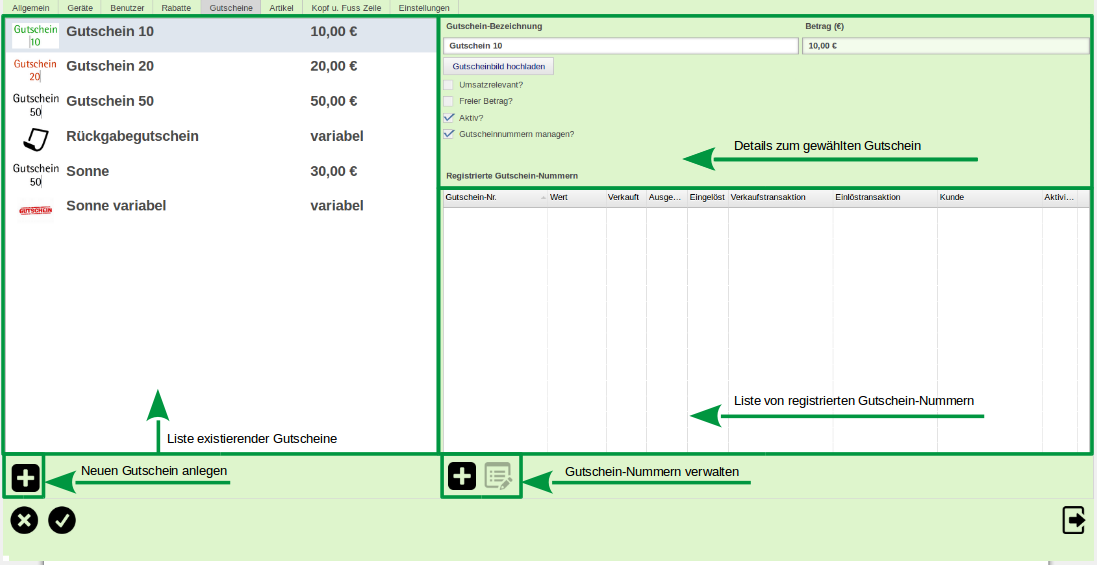Viewport: 1097px width, 565px height.
Task: Click the red Gutschein image for Sonne variabel
Action: coord(35,210)
